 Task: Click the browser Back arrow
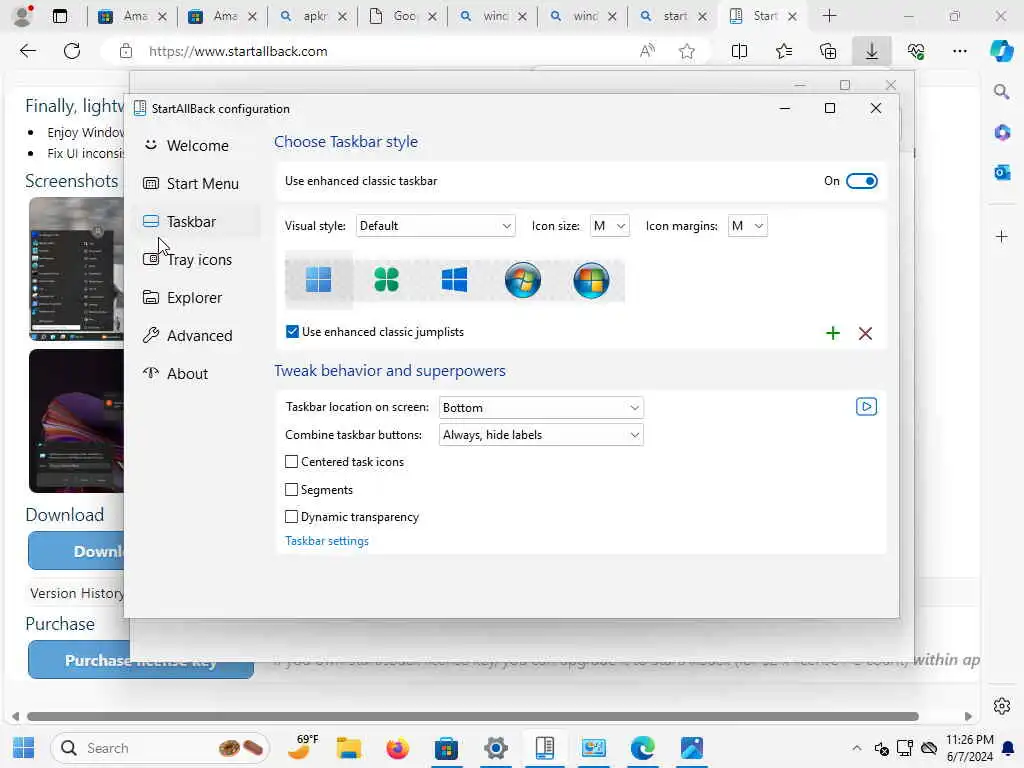click(x=27, y=51)
